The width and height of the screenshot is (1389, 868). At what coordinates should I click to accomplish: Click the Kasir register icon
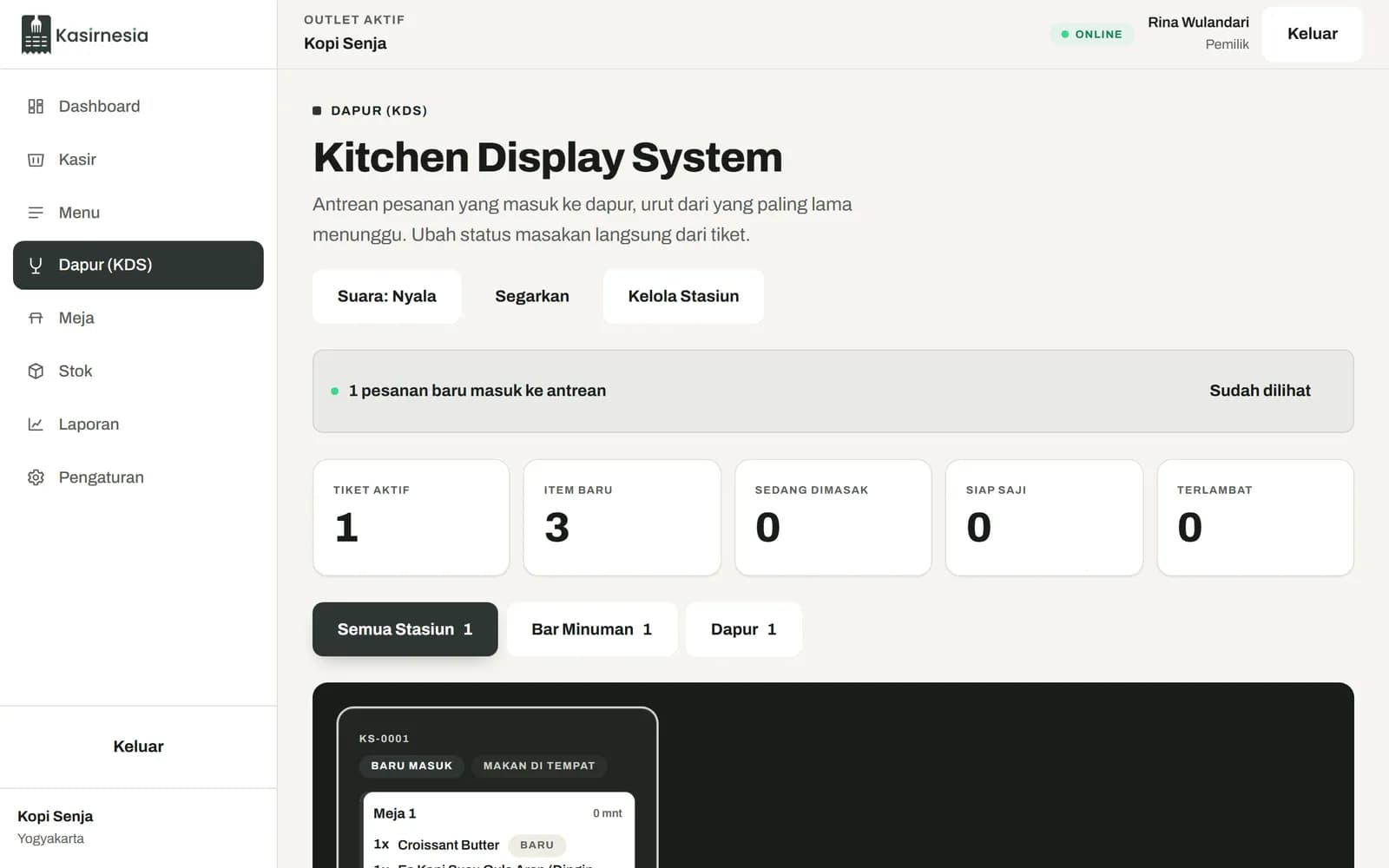tap(36, 160)
